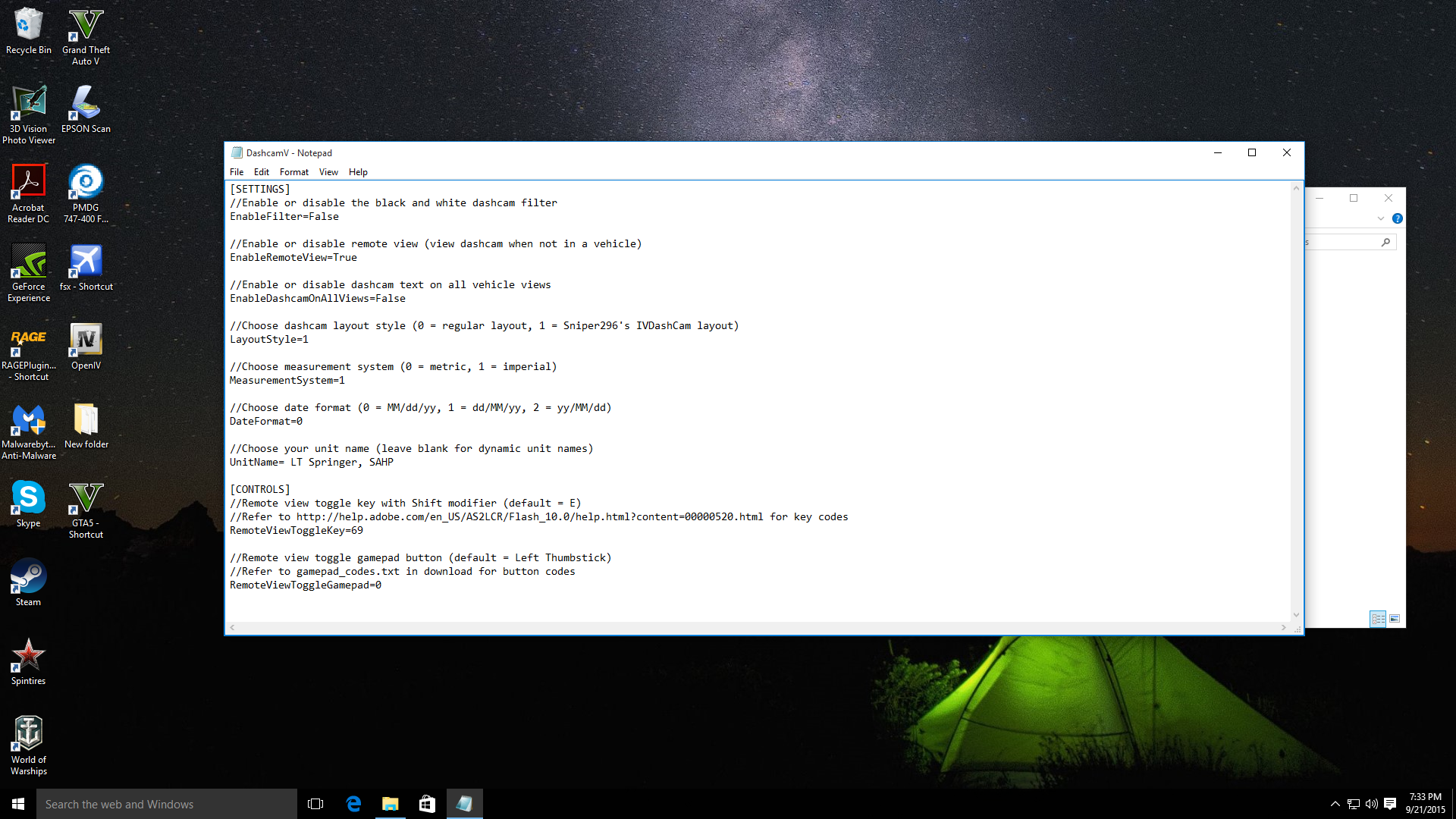Select the OpenIV desktop shortcut
Viewport: 1456px width, 819px height.
(x=86, y=341)
